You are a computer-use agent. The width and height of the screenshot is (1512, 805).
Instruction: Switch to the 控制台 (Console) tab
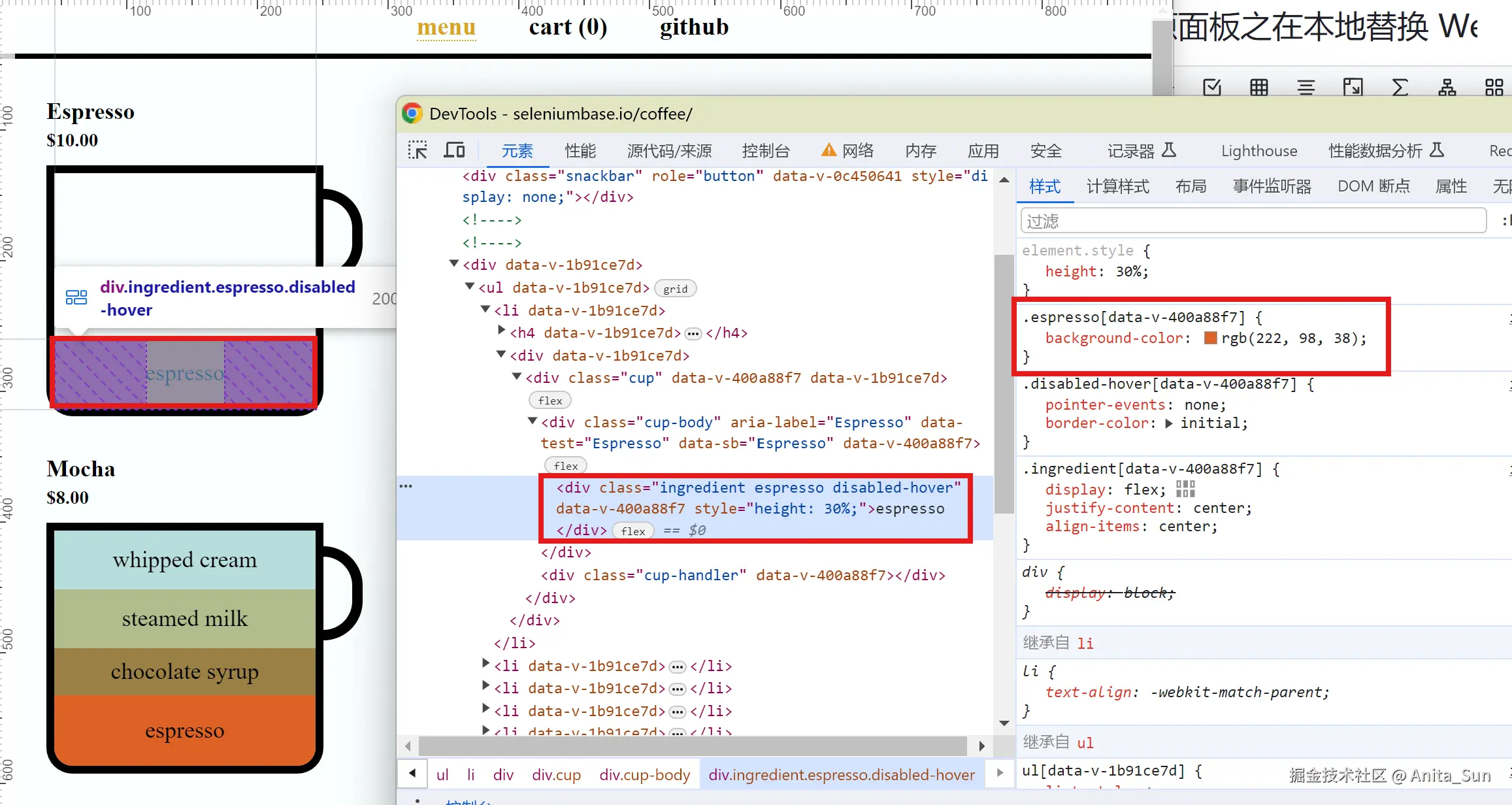766,151
